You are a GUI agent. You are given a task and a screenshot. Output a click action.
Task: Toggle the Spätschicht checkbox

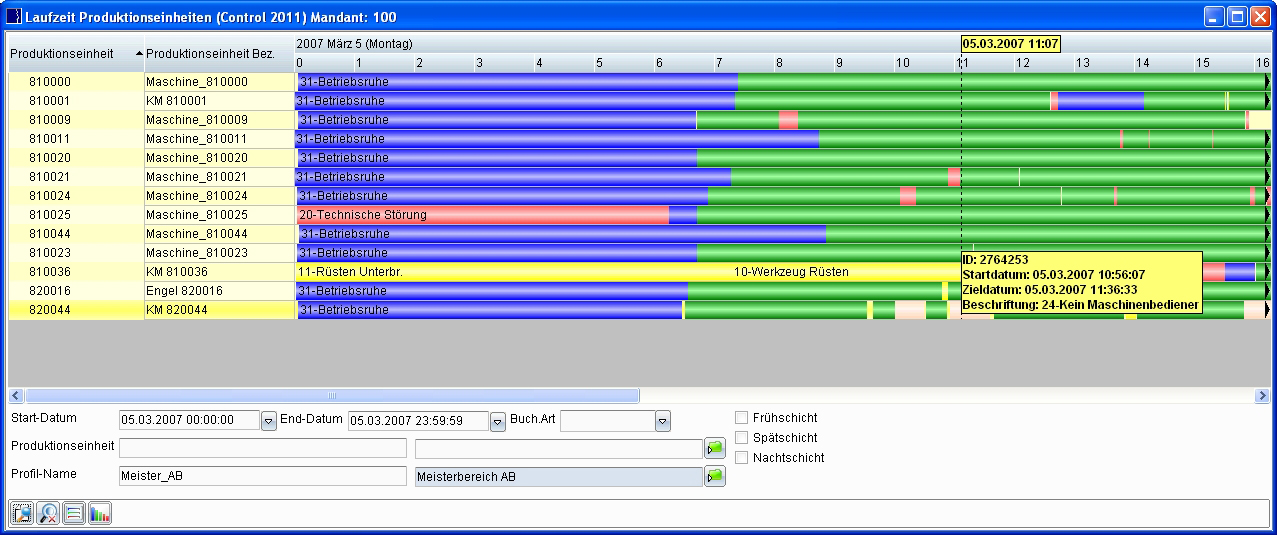tap(741, 438)
